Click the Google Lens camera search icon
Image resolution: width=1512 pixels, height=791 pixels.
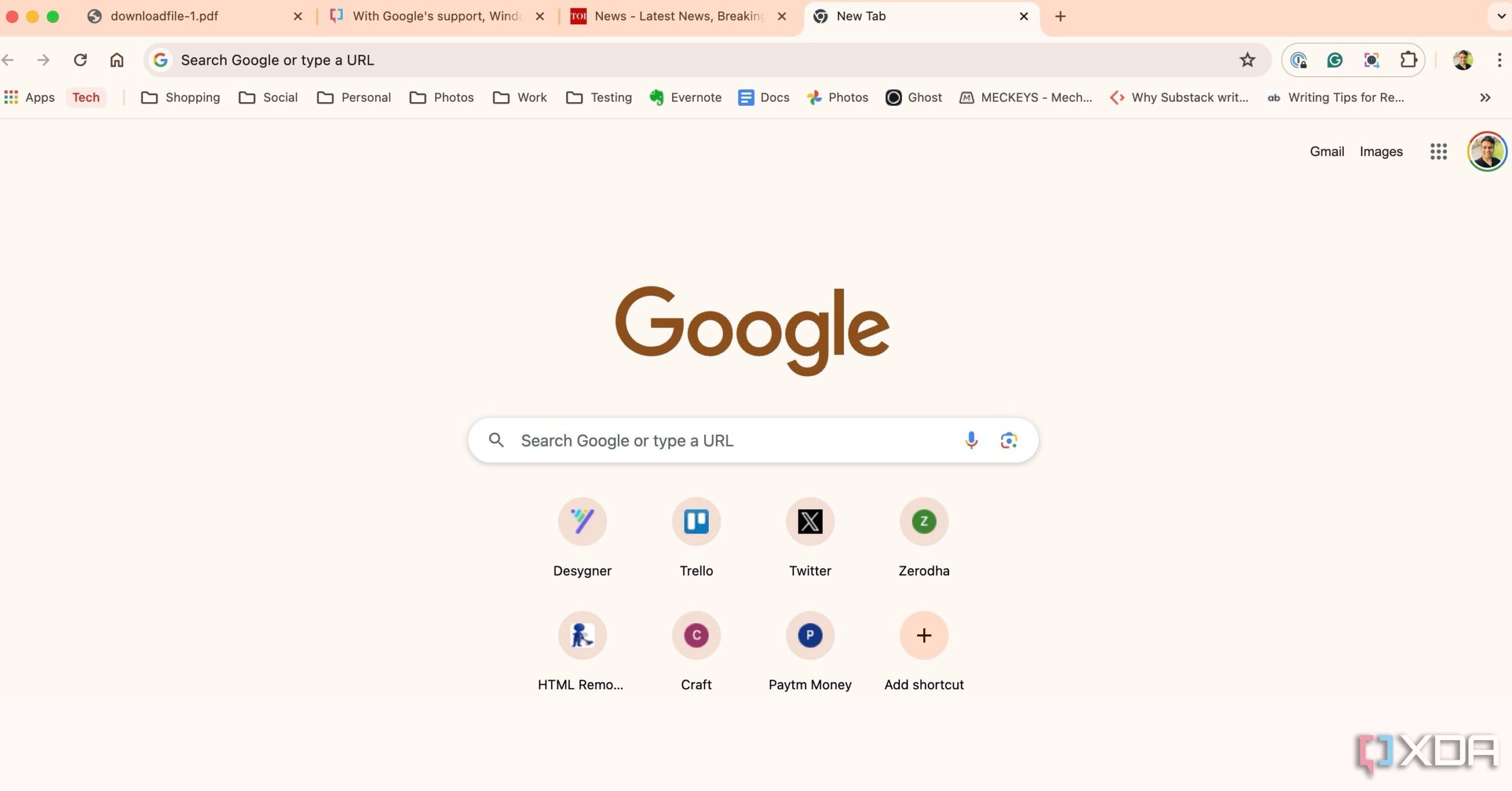point(1007,440)
